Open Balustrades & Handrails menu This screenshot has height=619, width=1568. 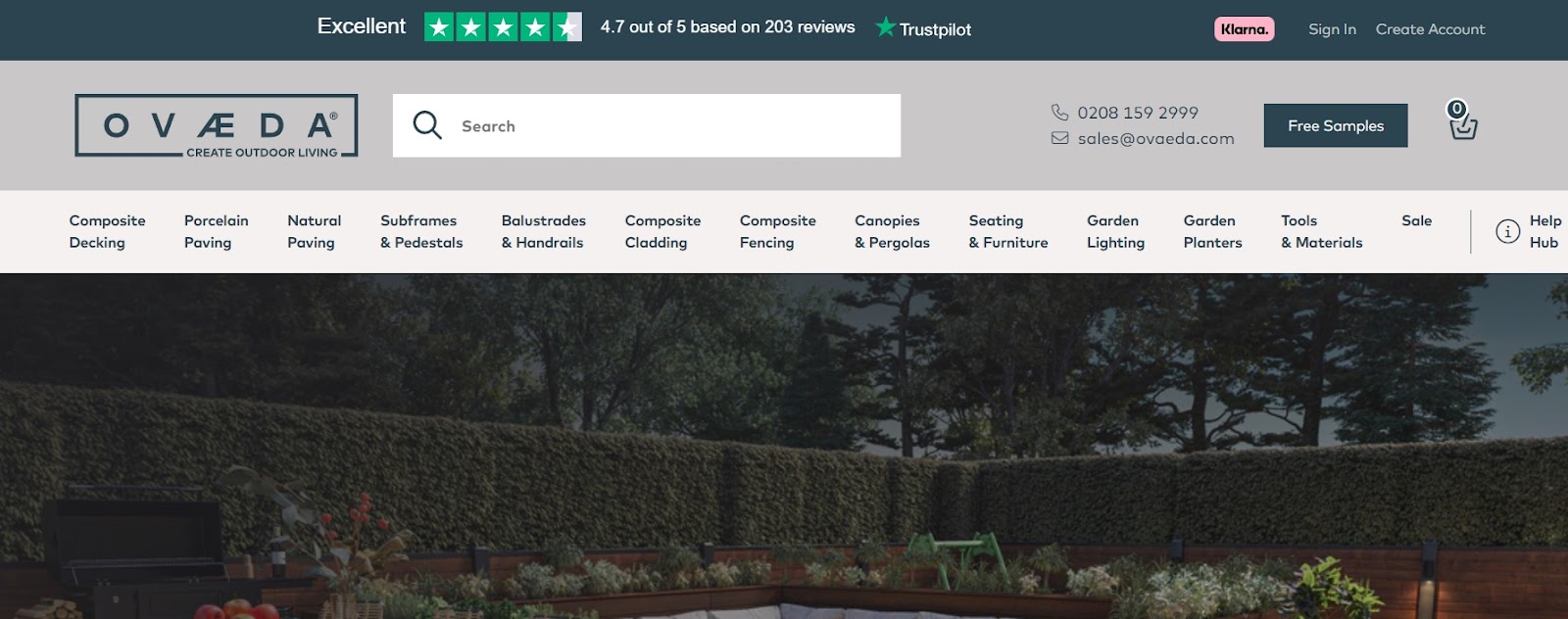click(x=544, y=231)
